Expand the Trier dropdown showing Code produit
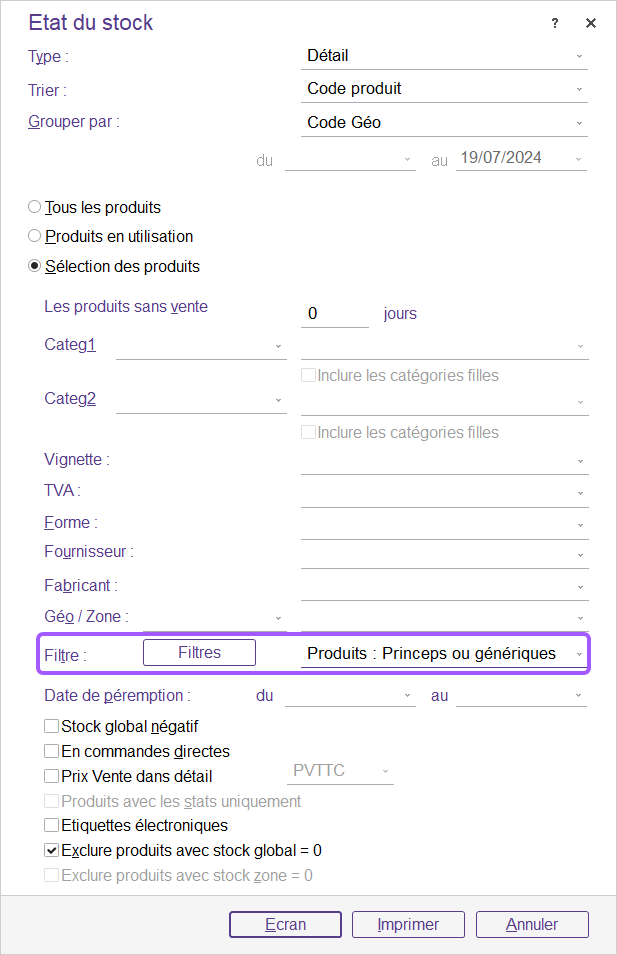 tap(445, 88)
